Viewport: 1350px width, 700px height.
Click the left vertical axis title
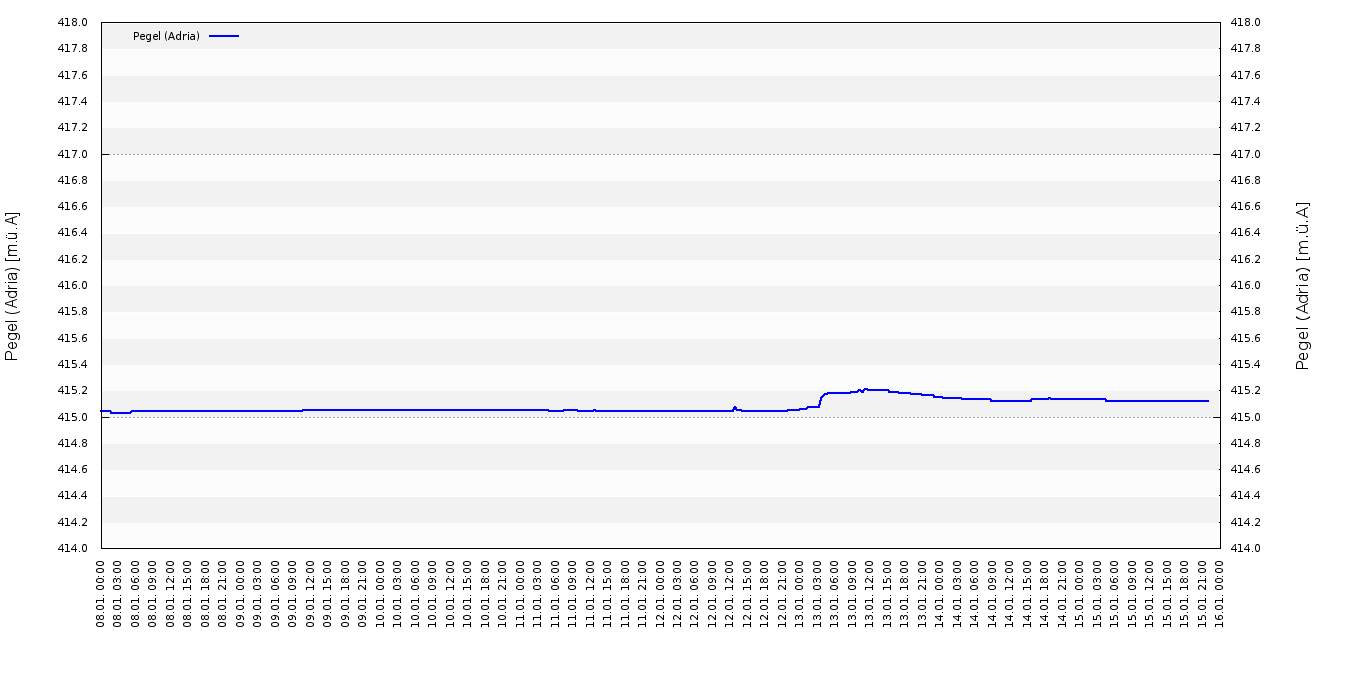pyautogui.click(x=12, y=286)
